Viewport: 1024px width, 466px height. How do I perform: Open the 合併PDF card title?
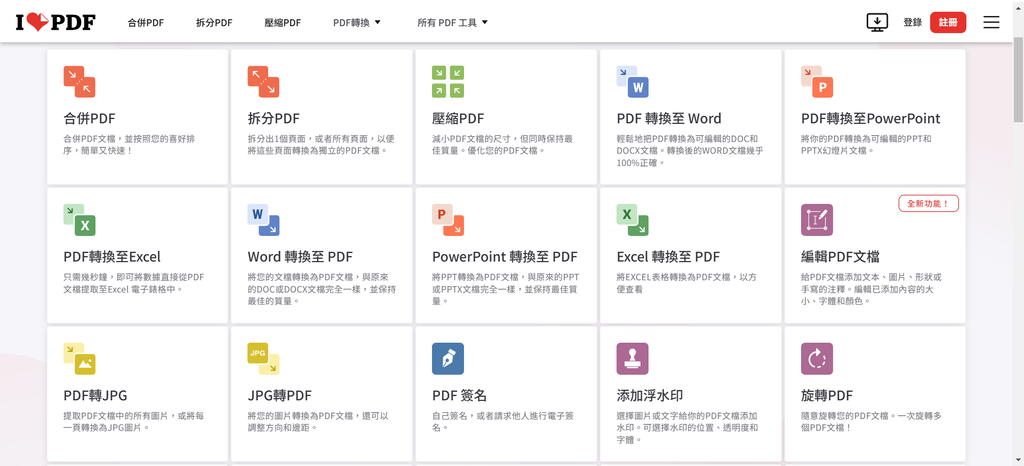(x=89, y=119)
